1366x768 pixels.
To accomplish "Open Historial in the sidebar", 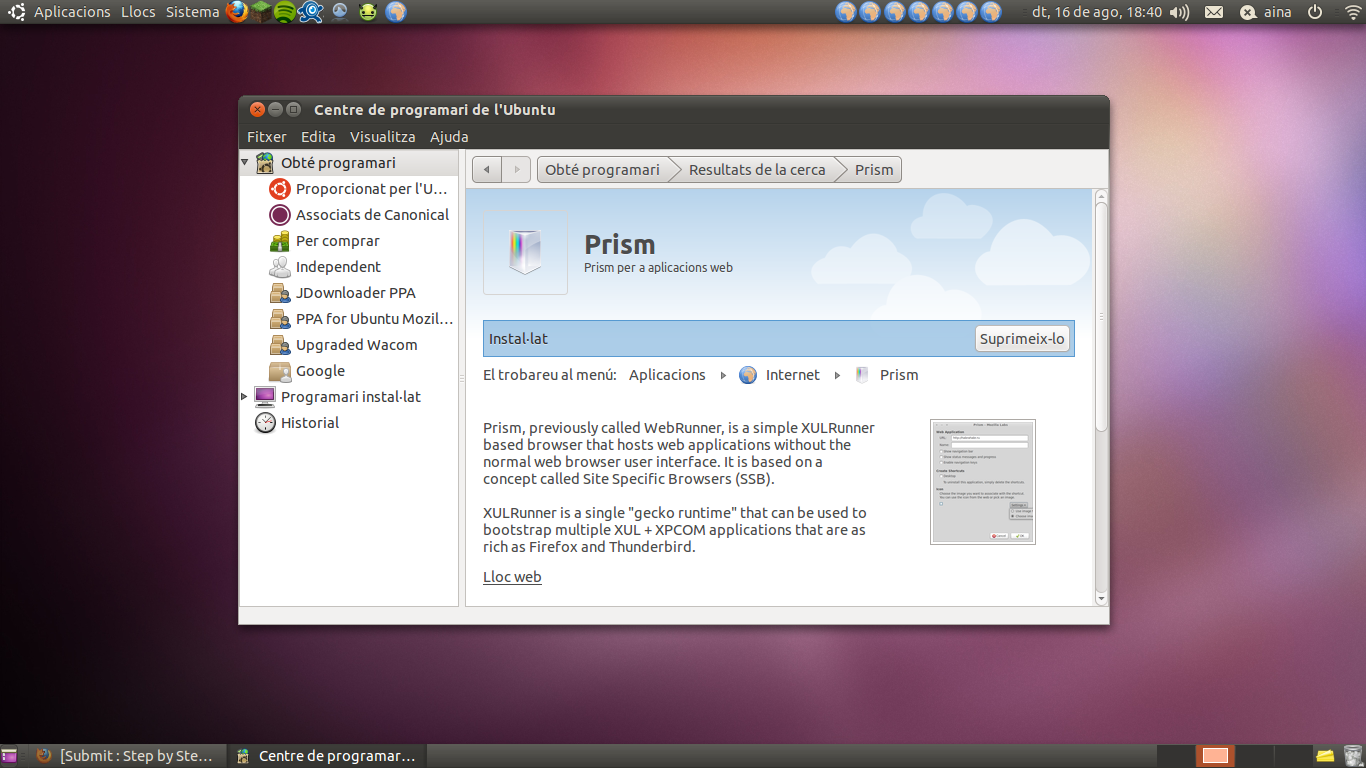I will click(297, 422).
